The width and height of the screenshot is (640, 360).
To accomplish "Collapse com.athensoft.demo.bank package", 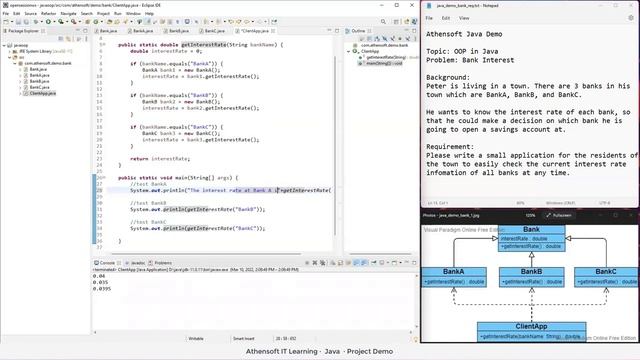I will click(x=15, y=63).
